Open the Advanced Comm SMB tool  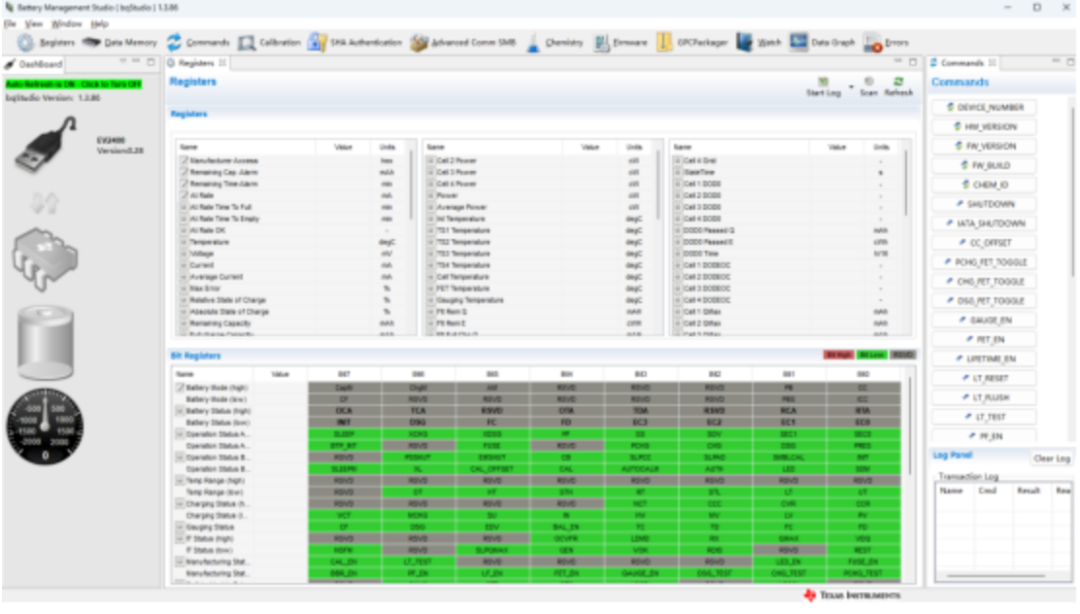pos(463,43)
